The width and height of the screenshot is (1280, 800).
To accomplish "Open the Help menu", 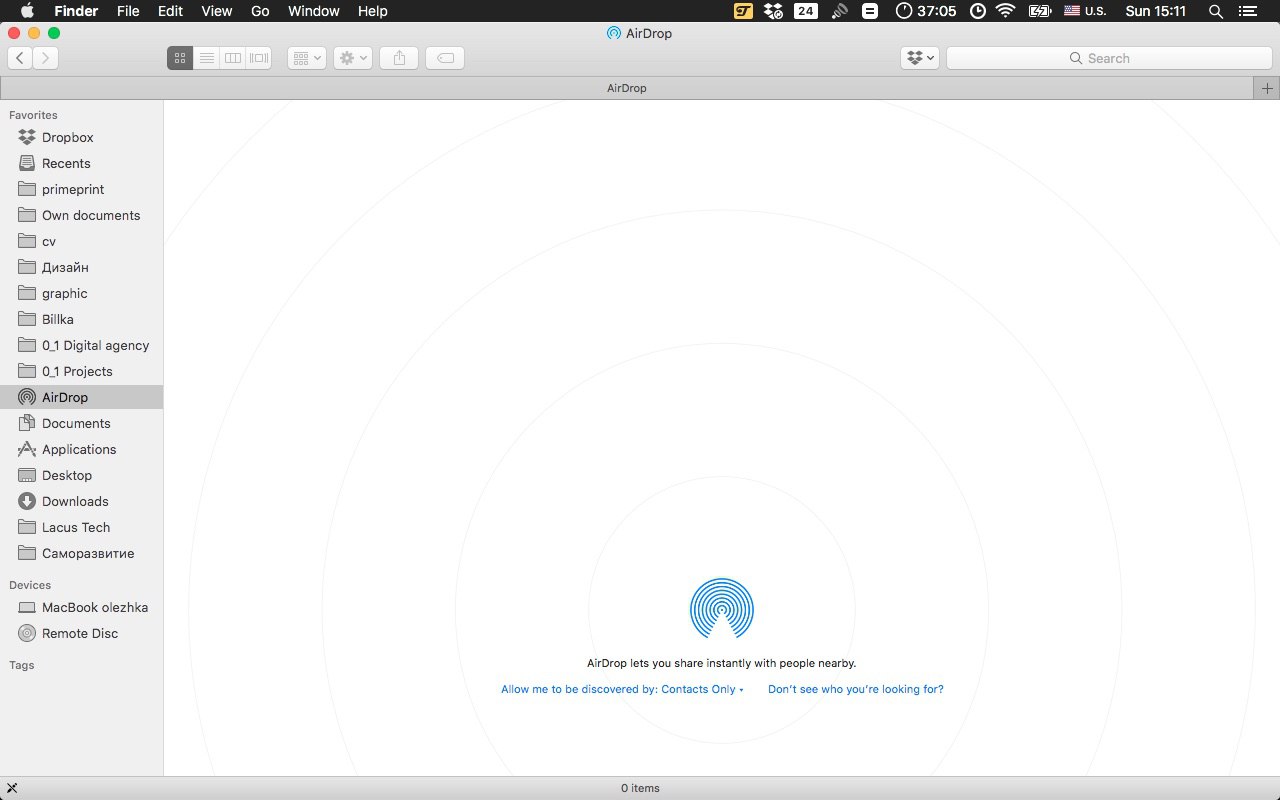I will [372, 11].
